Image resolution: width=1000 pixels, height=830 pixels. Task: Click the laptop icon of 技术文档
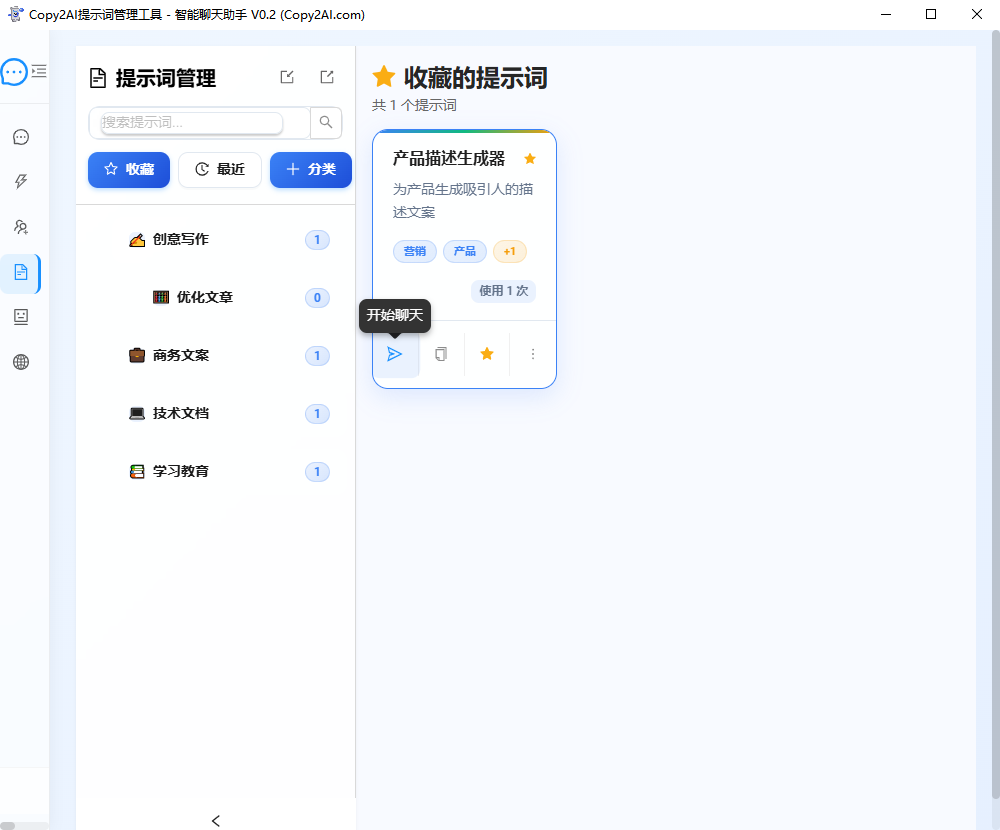point(137,413)
